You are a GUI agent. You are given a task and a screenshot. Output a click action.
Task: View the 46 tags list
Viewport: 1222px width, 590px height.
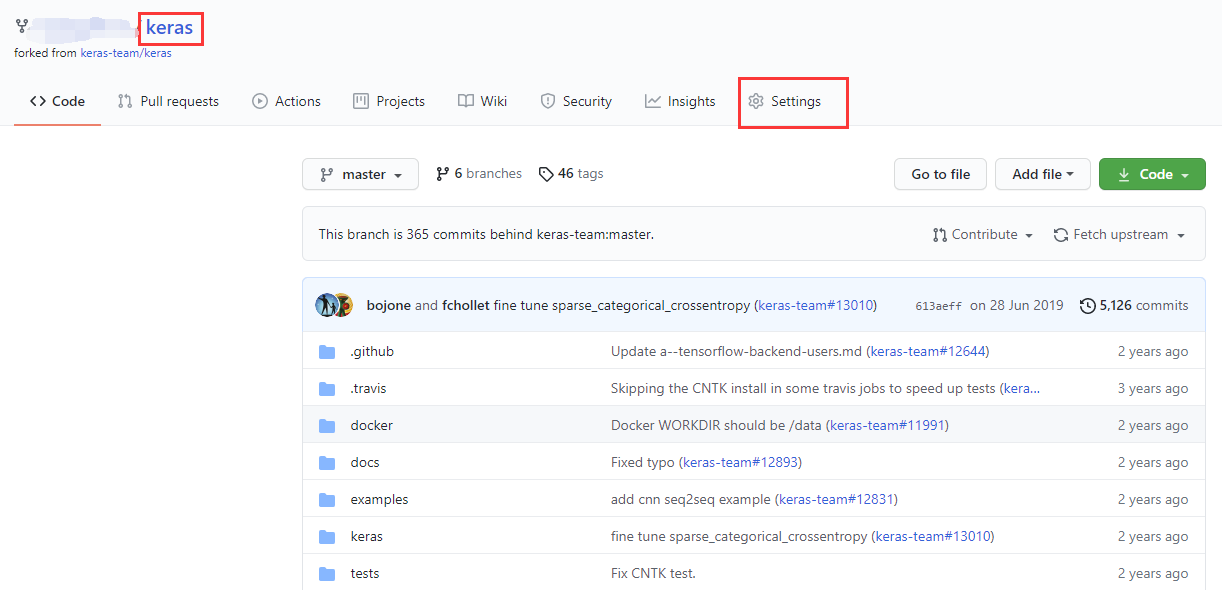(571, 174)
